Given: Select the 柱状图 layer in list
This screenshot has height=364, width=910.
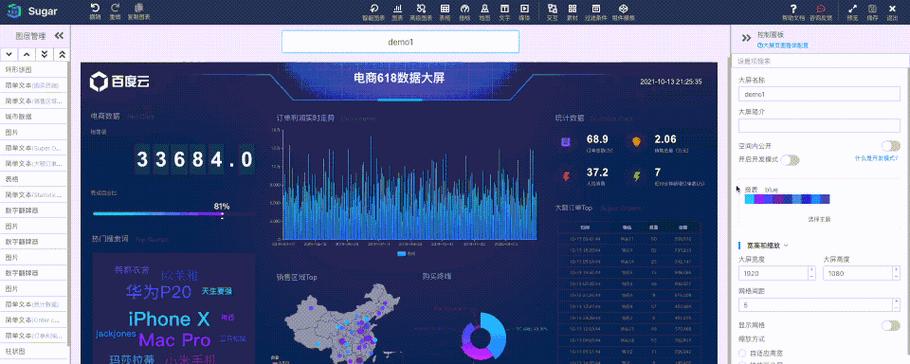Looking at the screenshot, I should 34,351.
